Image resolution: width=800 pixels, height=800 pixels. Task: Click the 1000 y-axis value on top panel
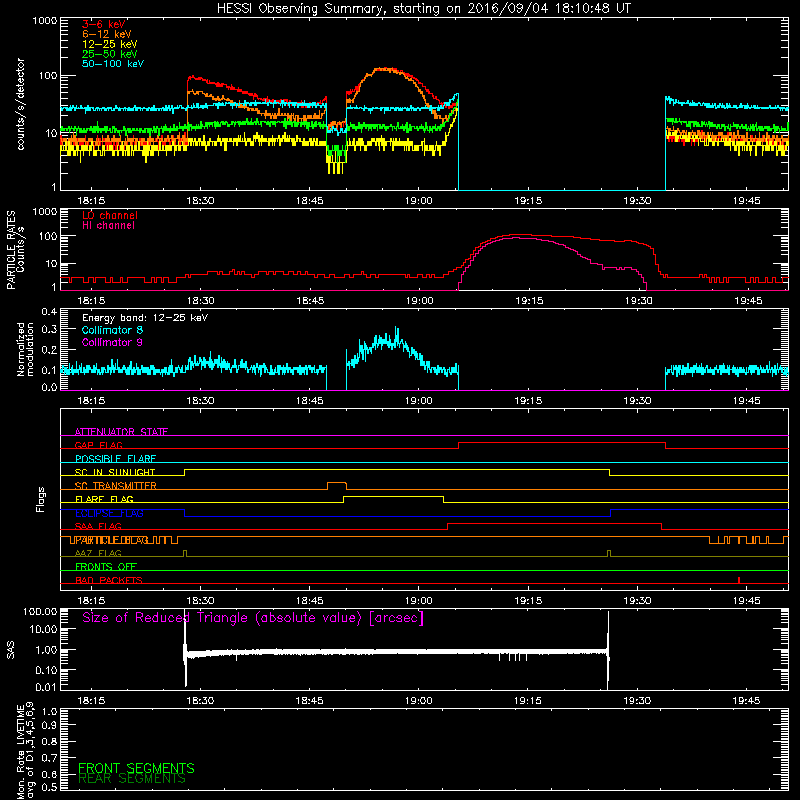pyautogui.click(x=45, y=21)
